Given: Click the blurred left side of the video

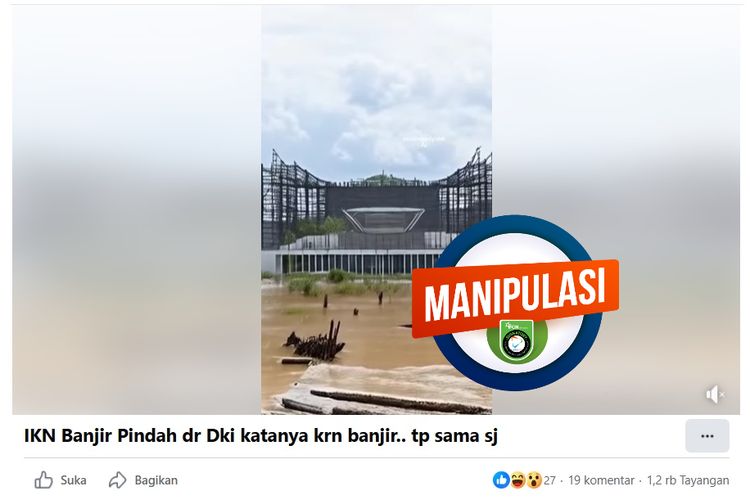Looking at the screenshot, I should coord(137,211).
